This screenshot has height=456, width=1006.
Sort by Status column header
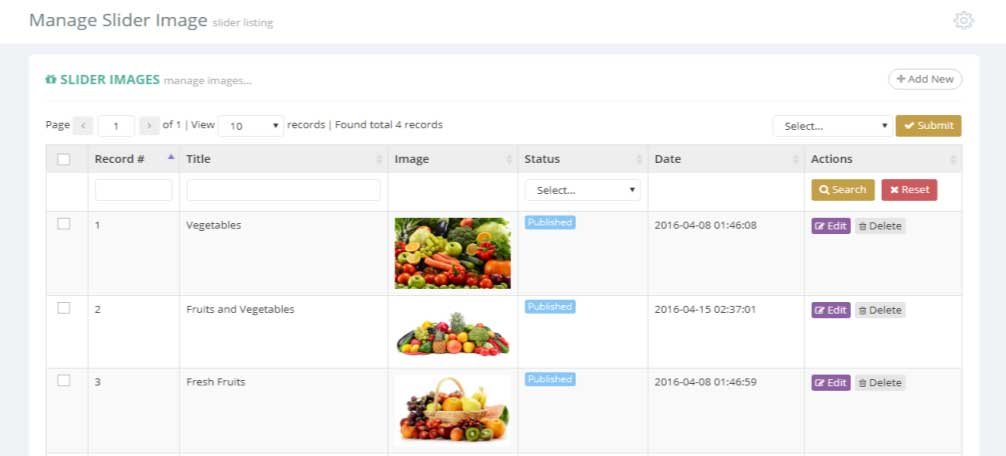583,159
